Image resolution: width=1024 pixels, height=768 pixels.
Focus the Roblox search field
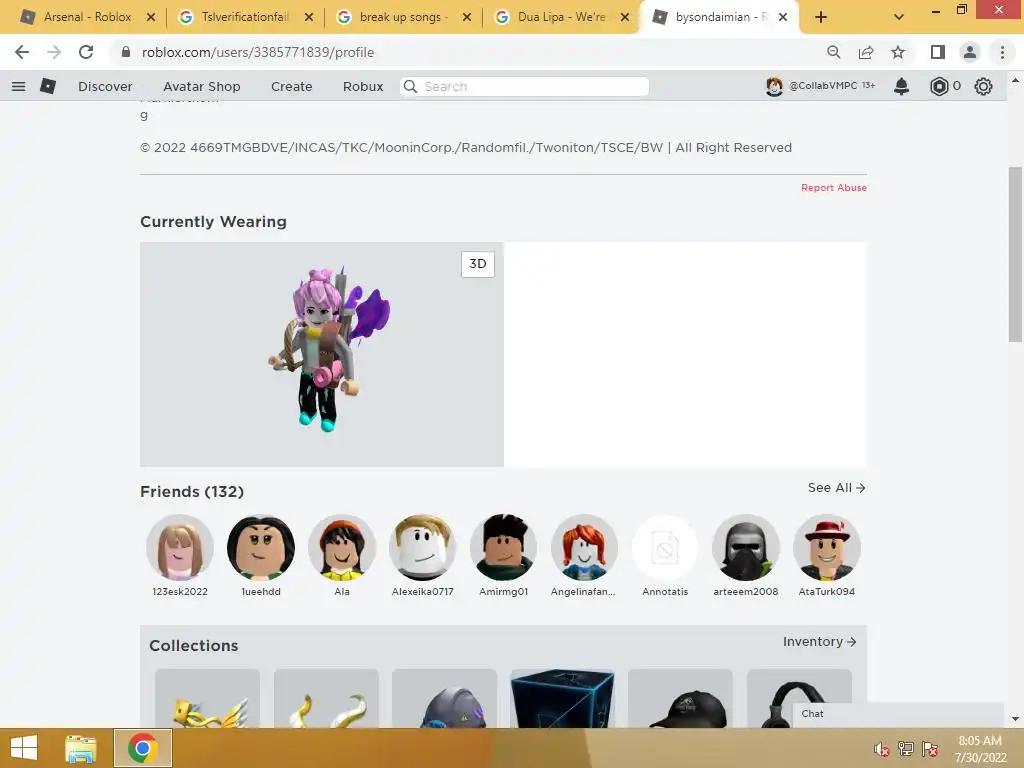tap(524, 86)
